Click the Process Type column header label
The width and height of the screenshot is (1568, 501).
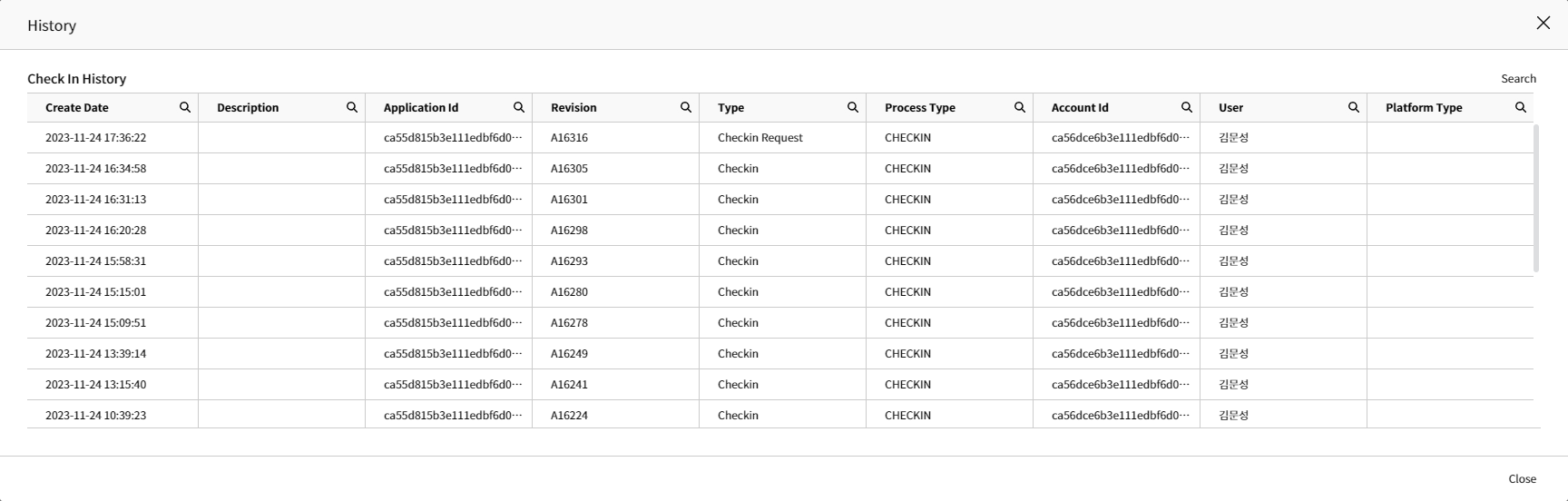[920, 107]
